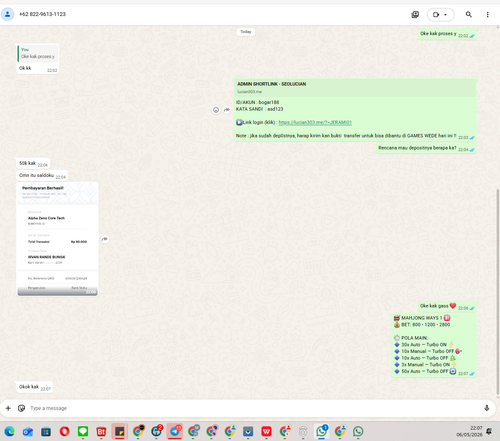Open the last WhatsApp icon in taskbar
This screenshot has height=441, width=500.
[x=358, y=432]
